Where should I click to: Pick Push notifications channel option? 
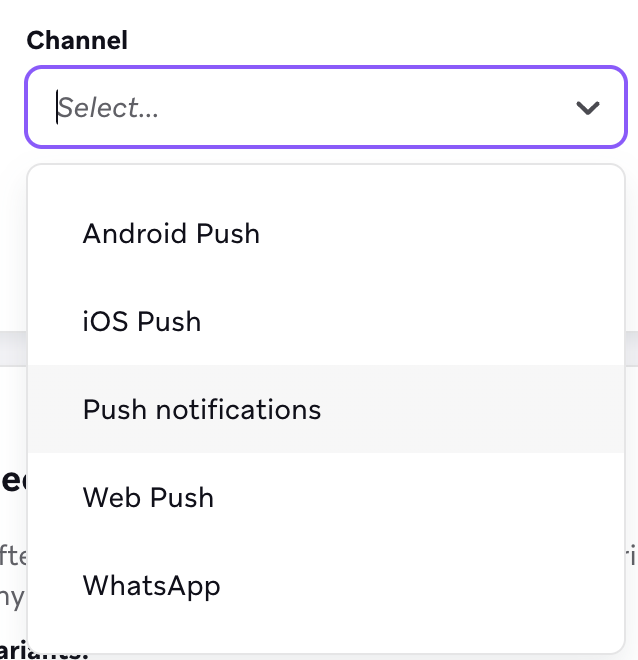coord(202,410)
